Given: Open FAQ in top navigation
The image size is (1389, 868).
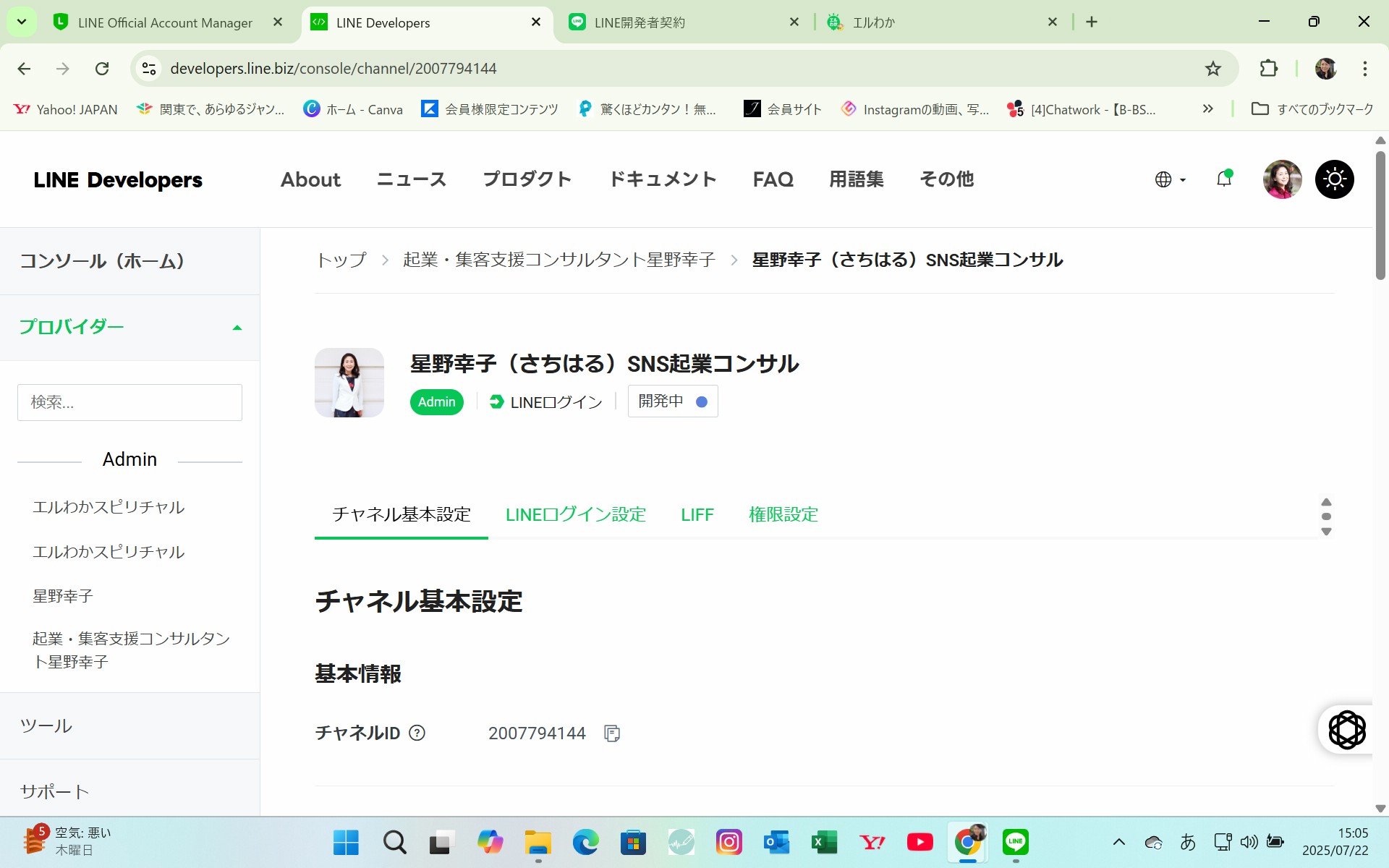Looking at the screenshot, I should click(x=773, y=179).
